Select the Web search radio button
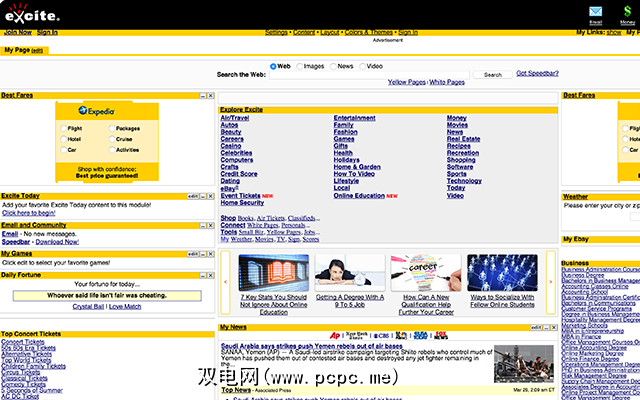640x400 pixels. pos(273,66)
